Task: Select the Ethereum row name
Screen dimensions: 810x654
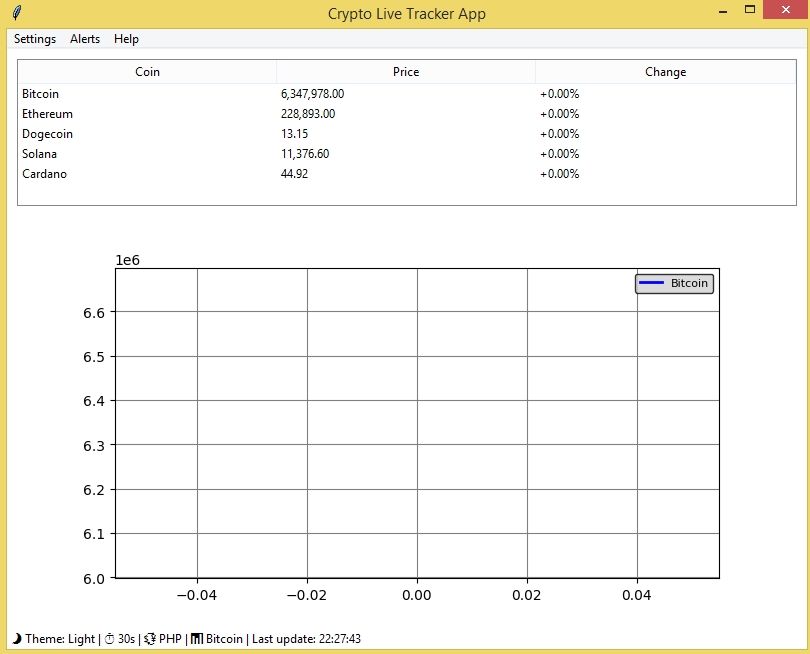Action: [x=47, y=114]
